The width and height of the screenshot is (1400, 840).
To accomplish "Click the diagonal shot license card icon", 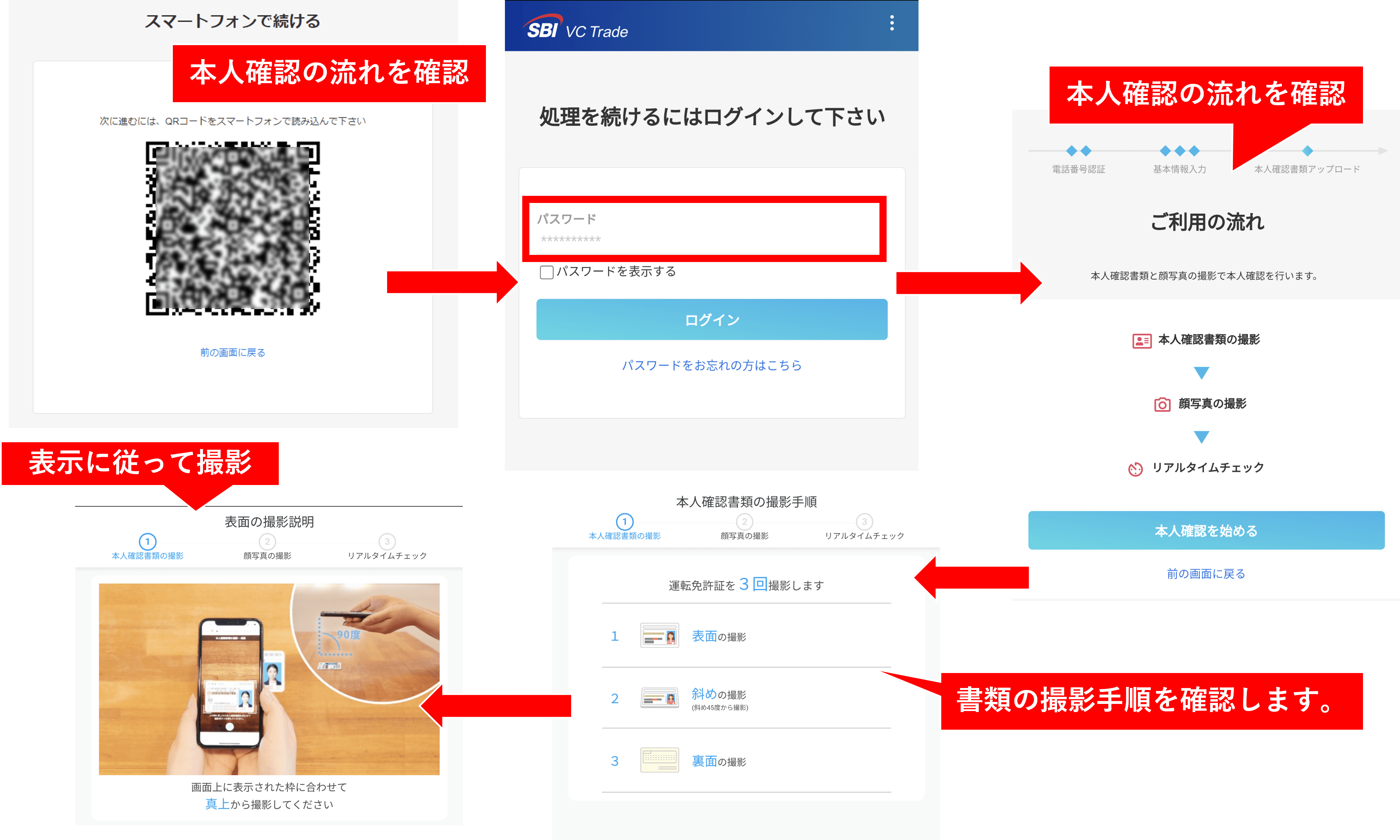I will click(659, 698).
